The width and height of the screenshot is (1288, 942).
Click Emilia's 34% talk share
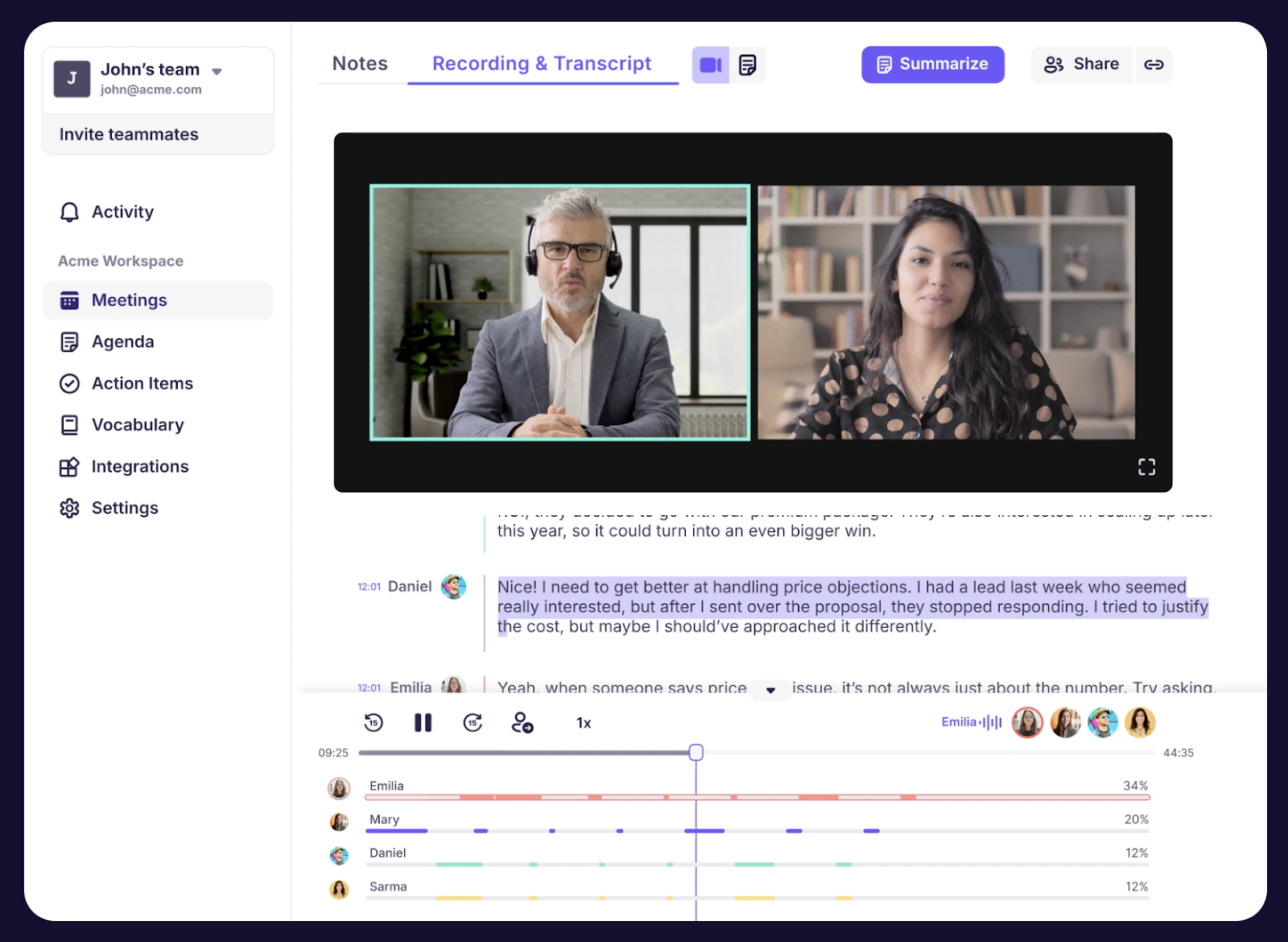(1136, 785)
